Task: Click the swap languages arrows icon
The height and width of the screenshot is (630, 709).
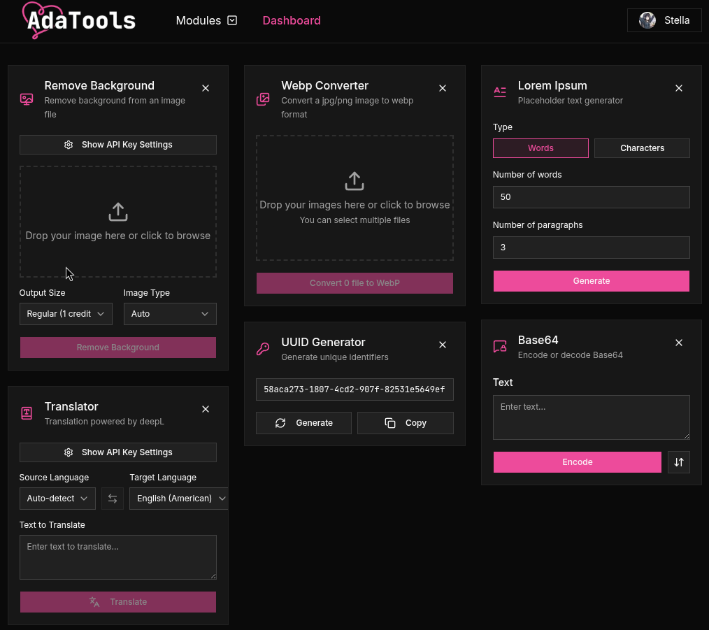Action: [x=112, y=498]
